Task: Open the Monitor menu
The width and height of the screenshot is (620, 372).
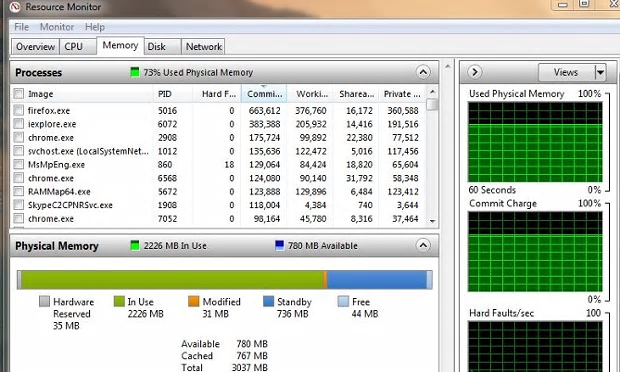Action: (57, 27)
